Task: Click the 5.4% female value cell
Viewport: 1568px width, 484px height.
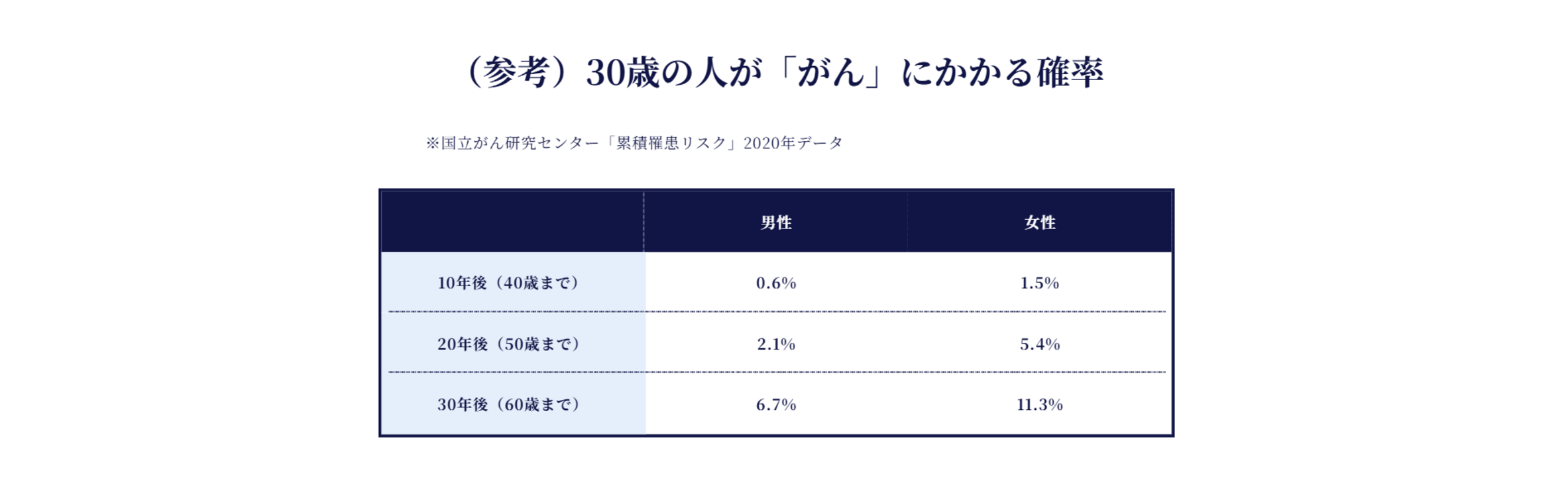Action: pos(1040,344)
